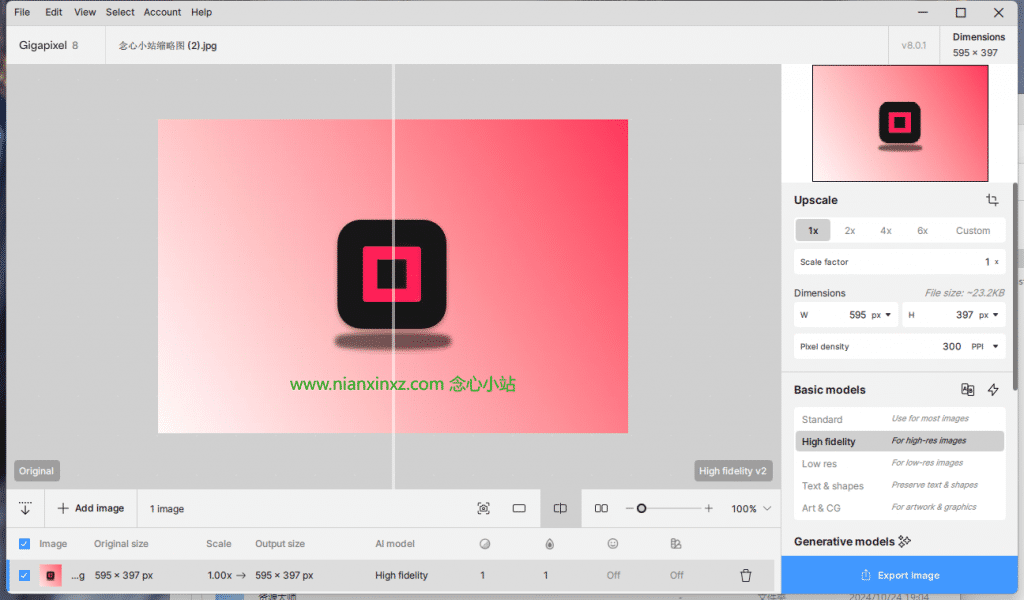Click the navigator preview thumbnail
Screen dimensions: 1024x600
point(900,123)
